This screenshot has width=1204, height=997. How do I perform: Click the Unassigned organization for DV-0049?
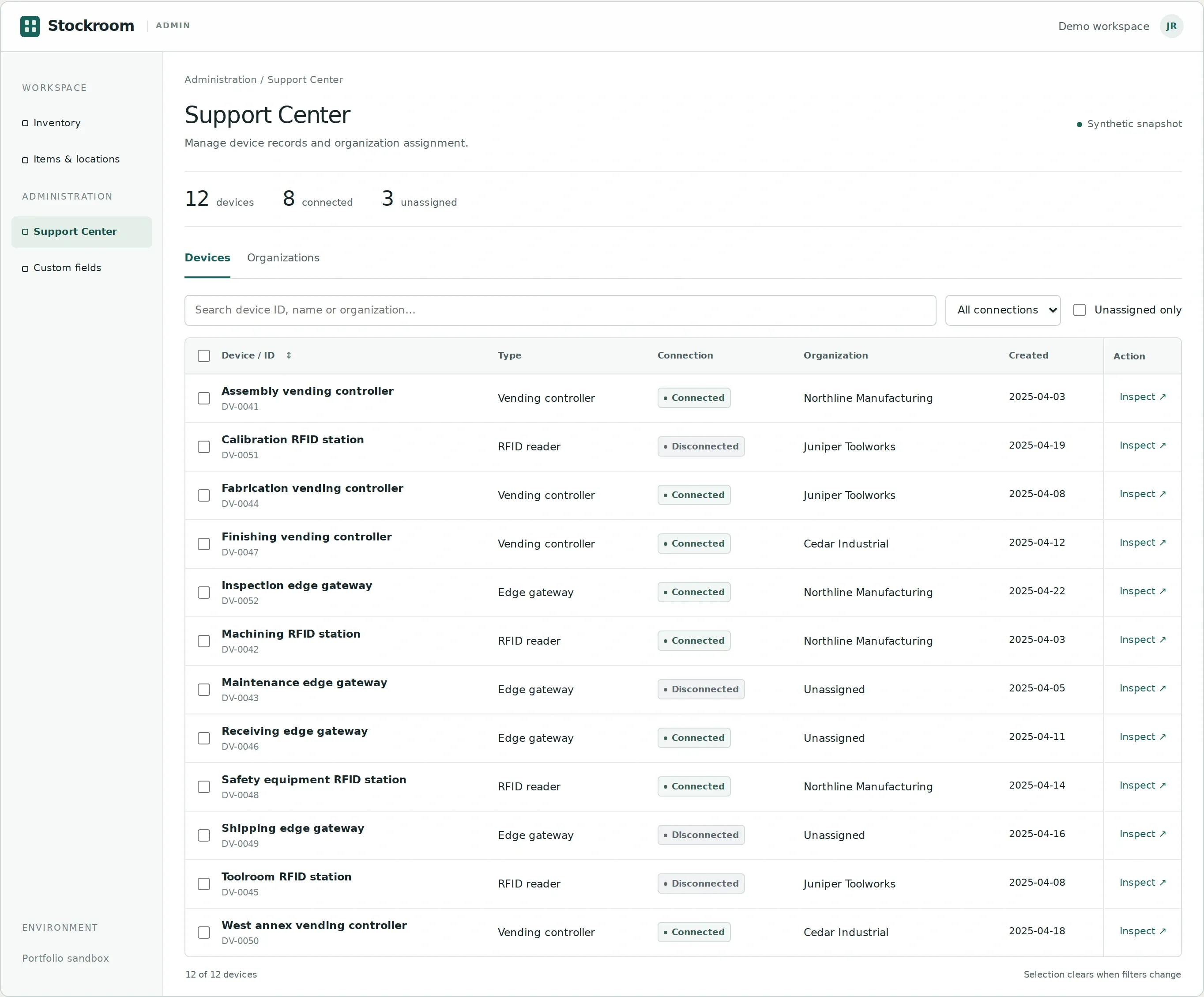click(x=834, y=836)
